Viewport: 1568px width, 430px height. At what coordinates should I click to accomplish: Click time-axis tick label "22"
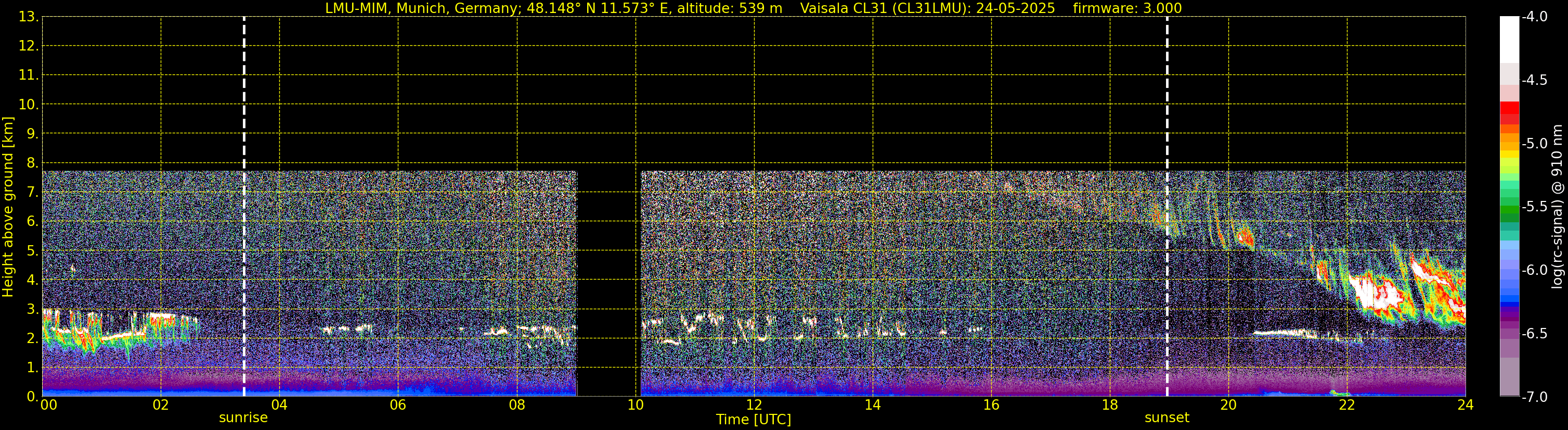(x=1347, y=405)
